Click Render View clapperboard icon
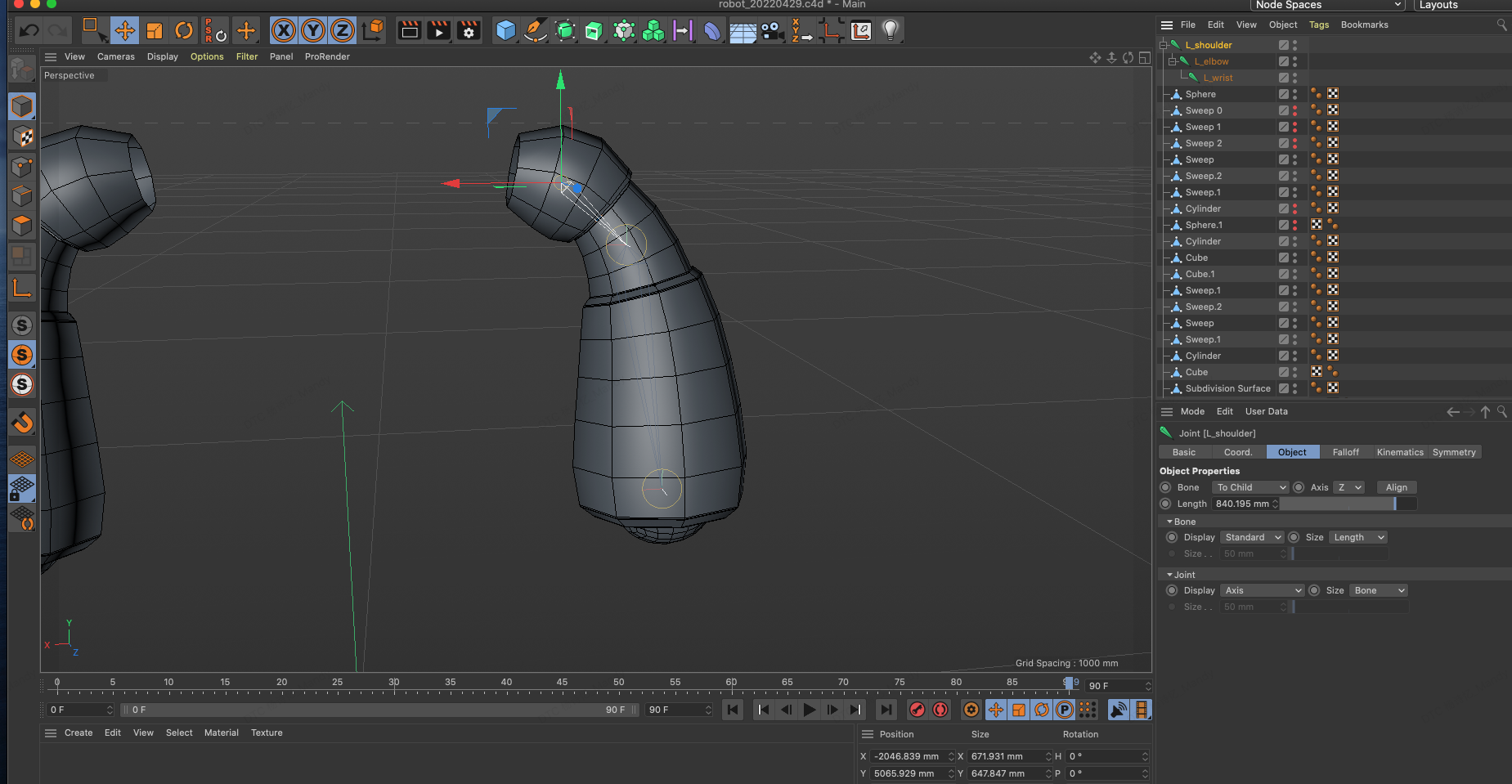 (410, 31)
